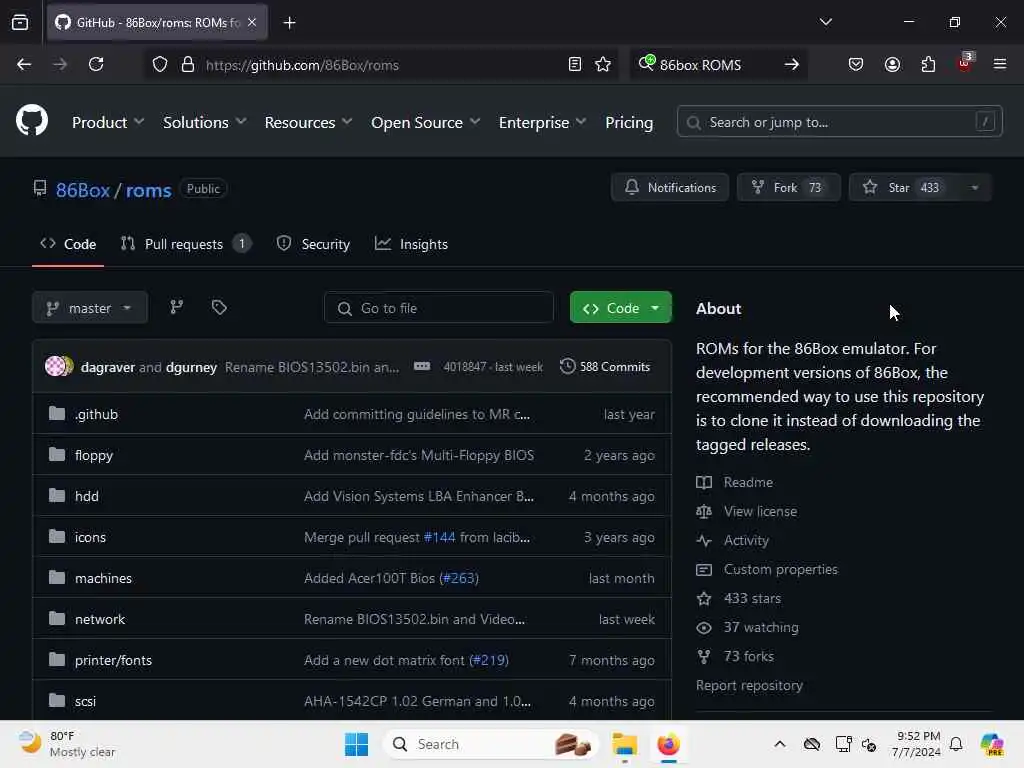Open dagraver's profile link
This screenshot has height=768, width=1024.
point(108,367)
